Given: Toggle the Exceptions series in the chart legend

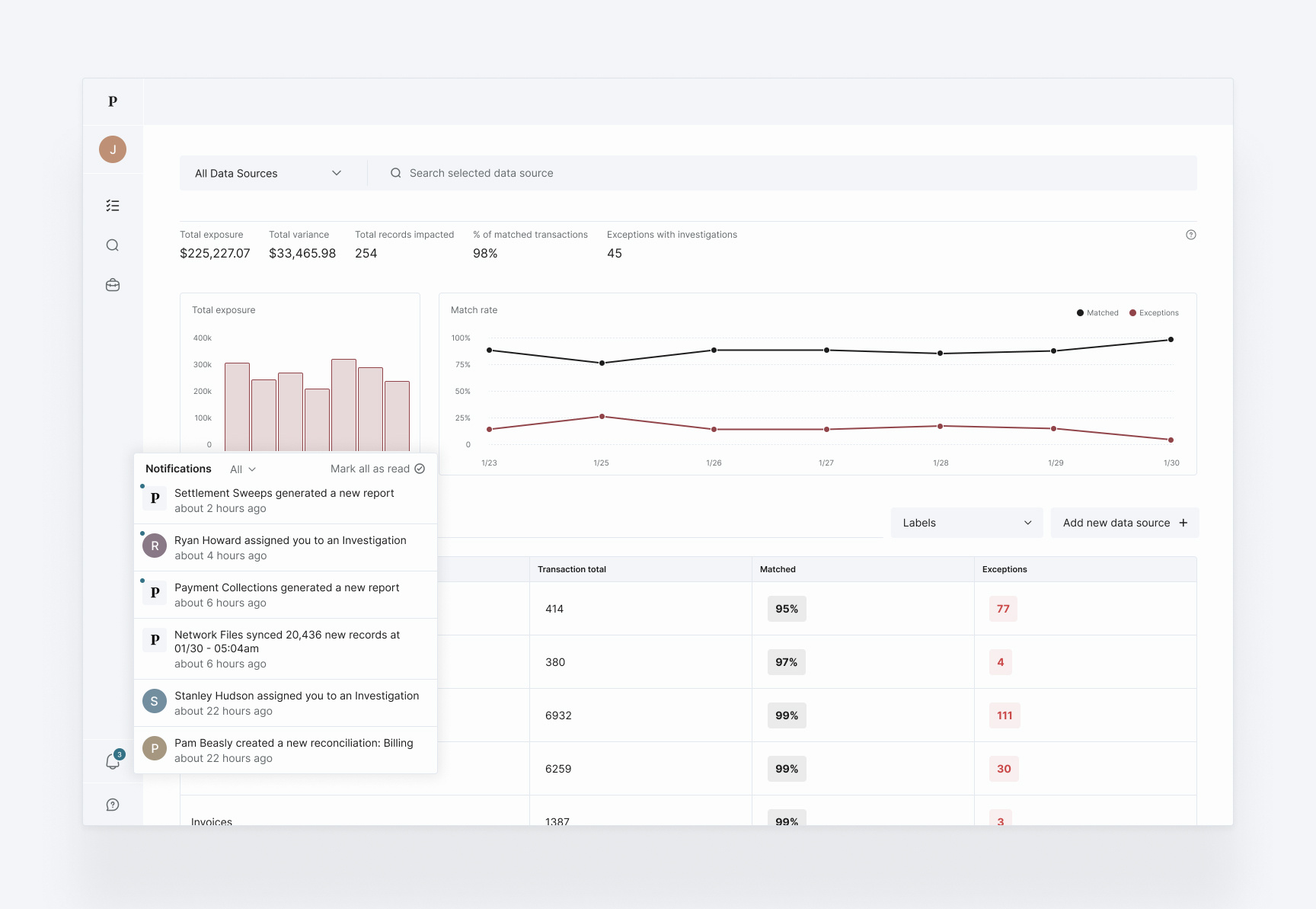Looking at the screenshot, I should point(1153,312).
